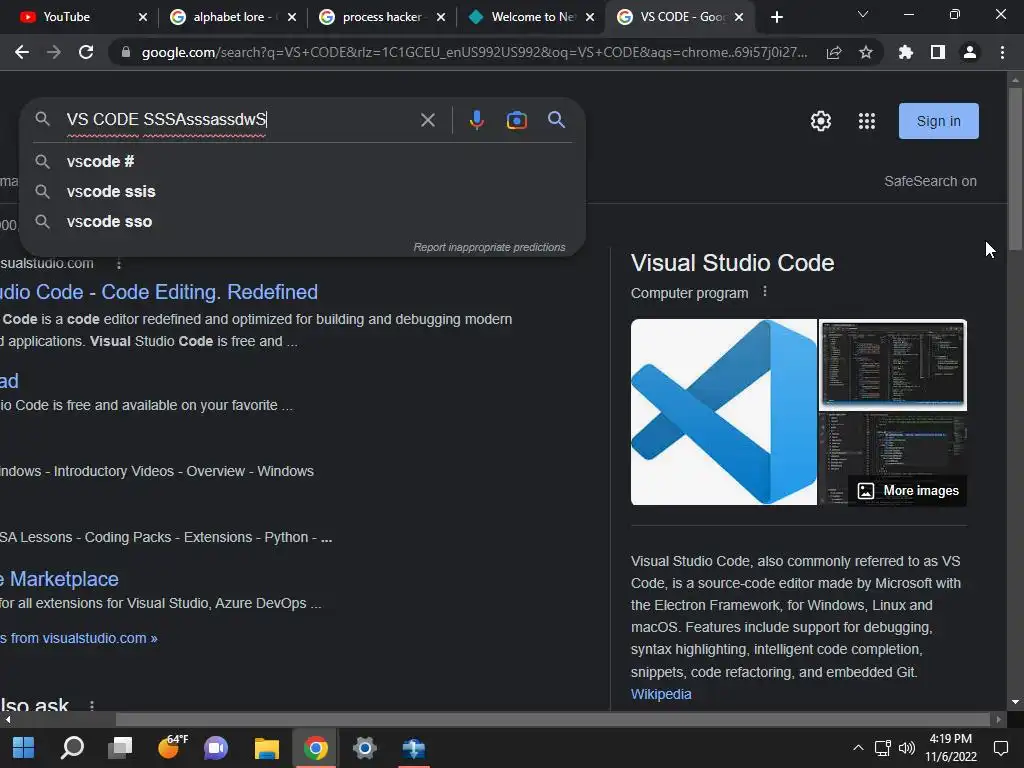Click the horizontal scrollbar thumb
Image resolution: width=1024 pixels, height=768 pixels.
pyautogui.click(x=553, y=719)
